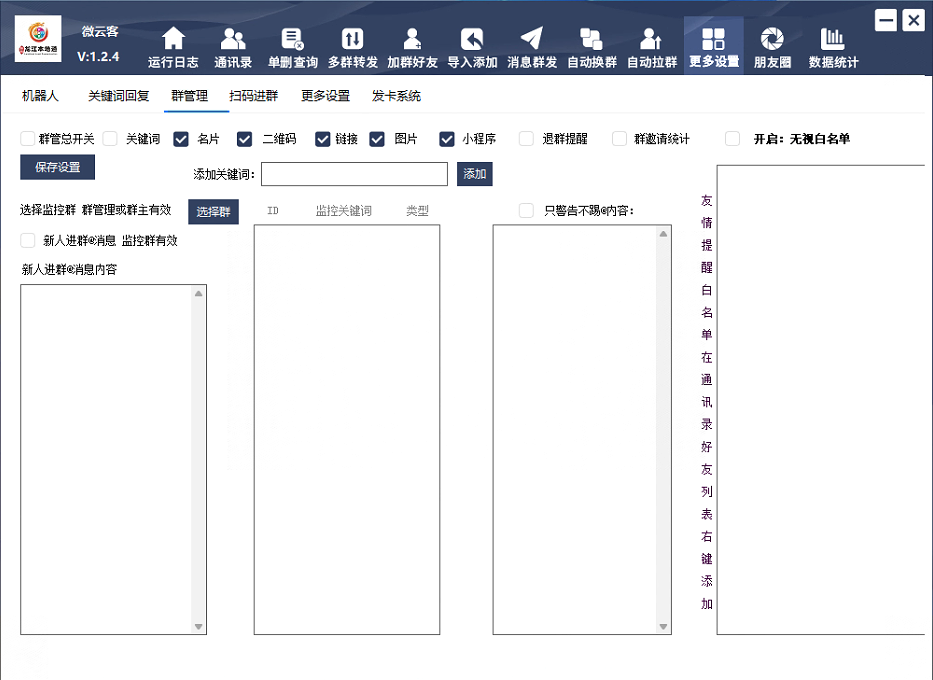Click inside the 添加关键词 input field
The width and height of the screenshot is (933, 680).
(x=354, y=173)
